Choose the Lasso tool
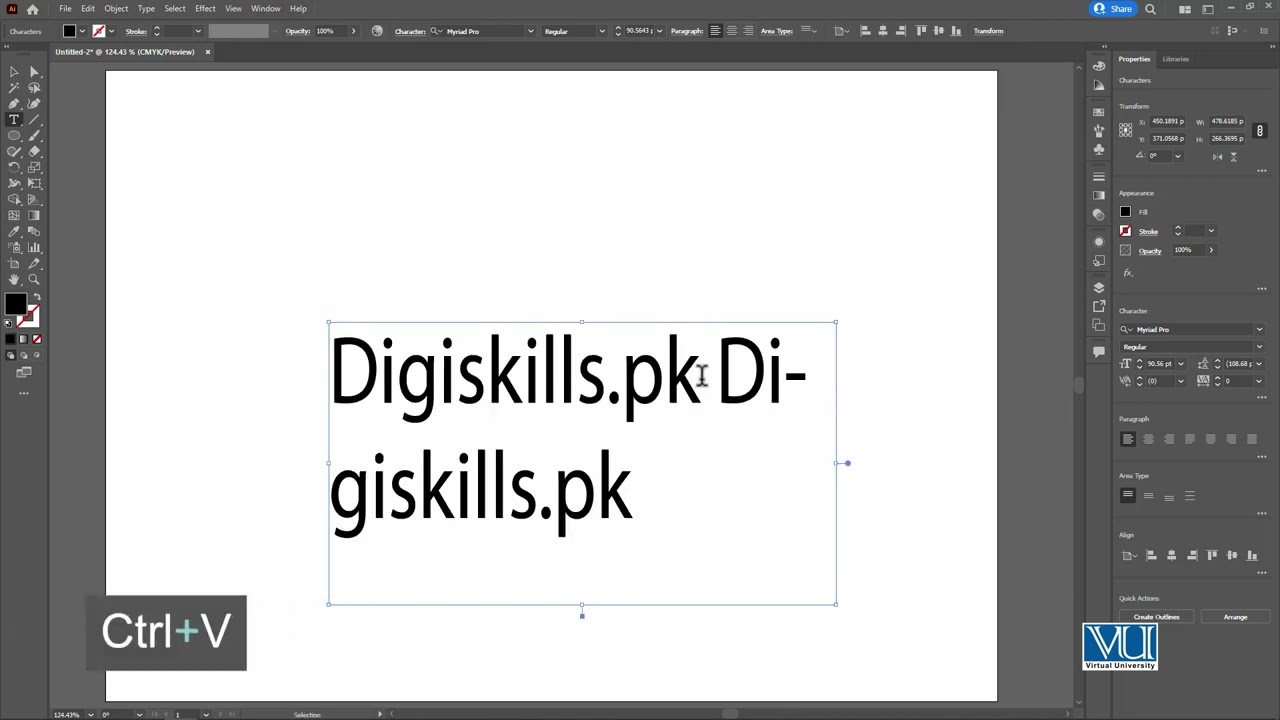1280x720 pixels. click(34, 88)
